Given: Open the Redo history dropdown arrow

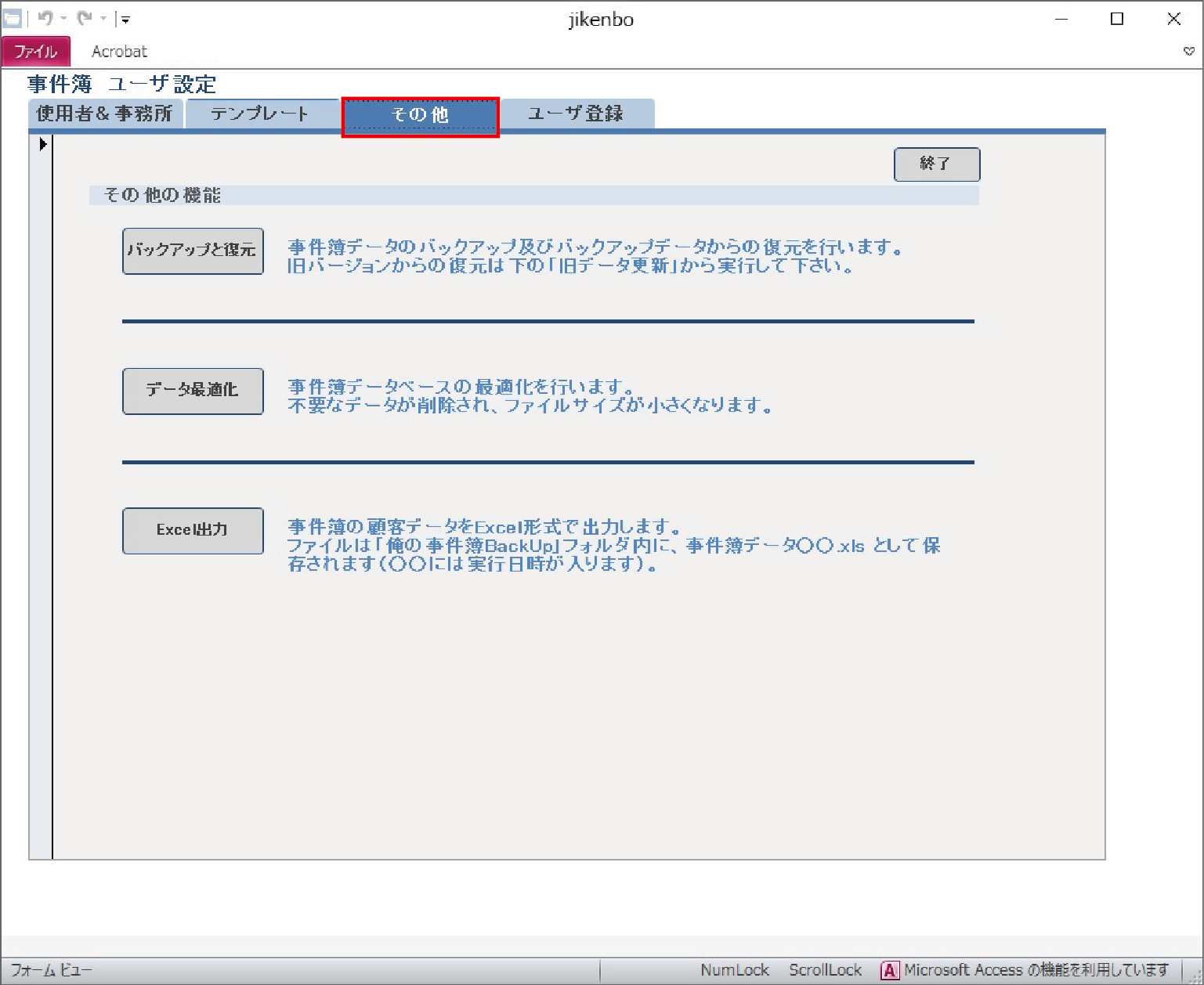Looking at the screenshot, I should pos(103,19).
